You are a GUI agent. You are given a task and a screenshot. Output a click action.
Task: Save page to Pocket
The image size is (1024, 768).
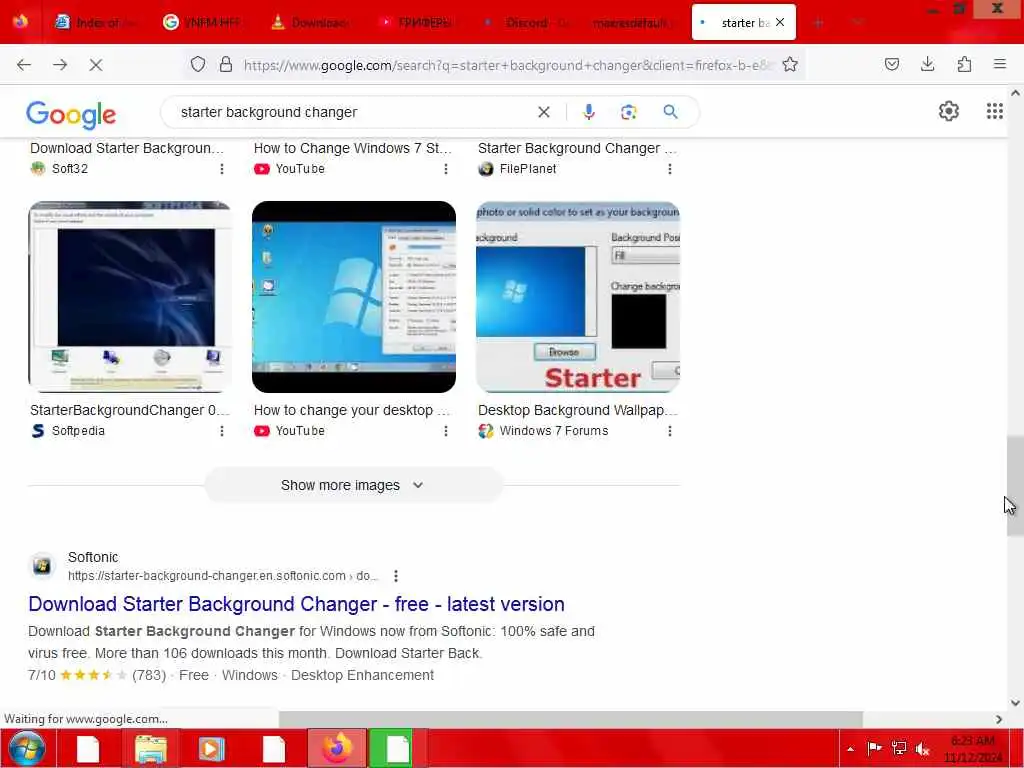(891, 64)
